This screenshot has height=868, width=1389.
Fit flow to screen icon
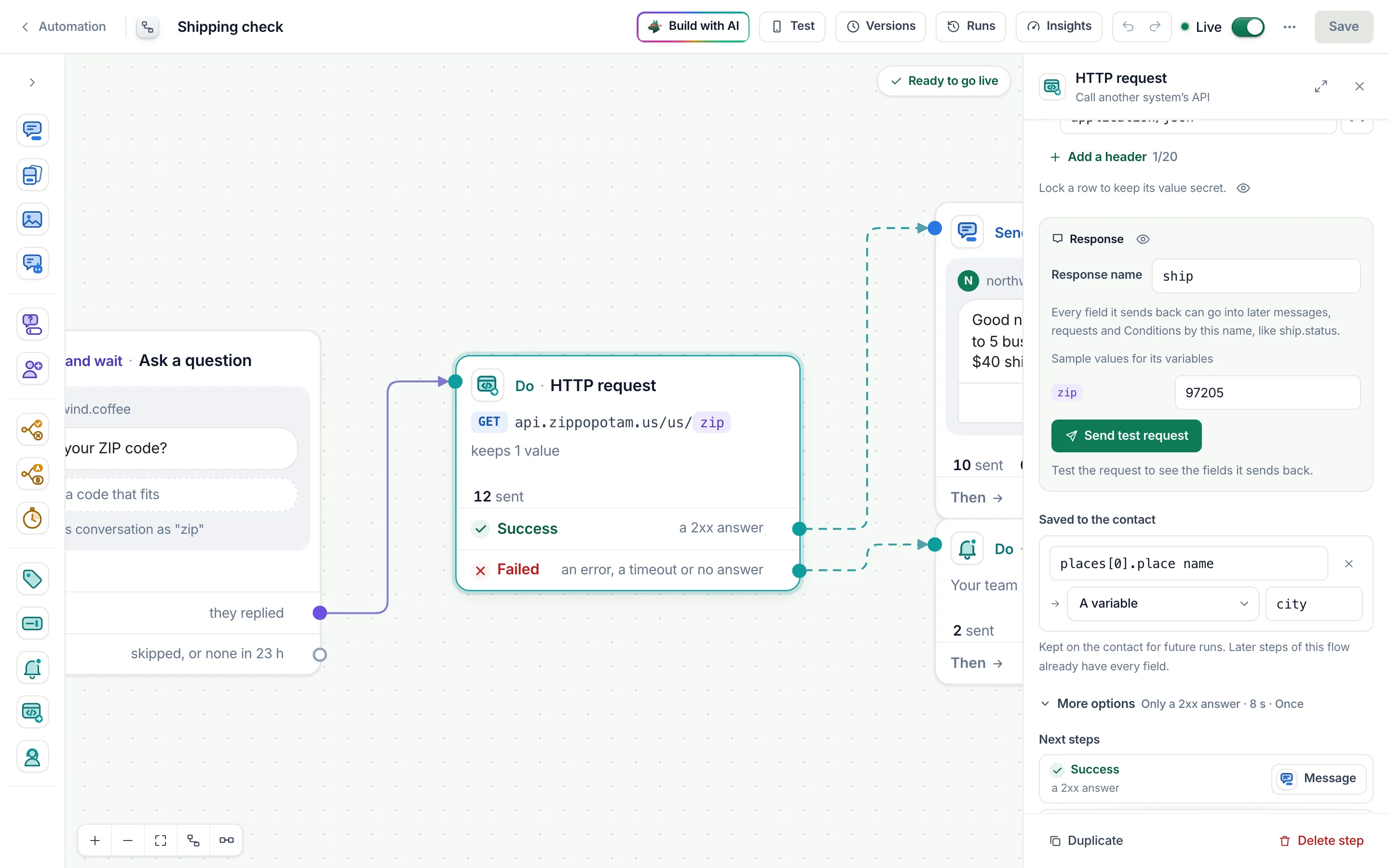161,841
